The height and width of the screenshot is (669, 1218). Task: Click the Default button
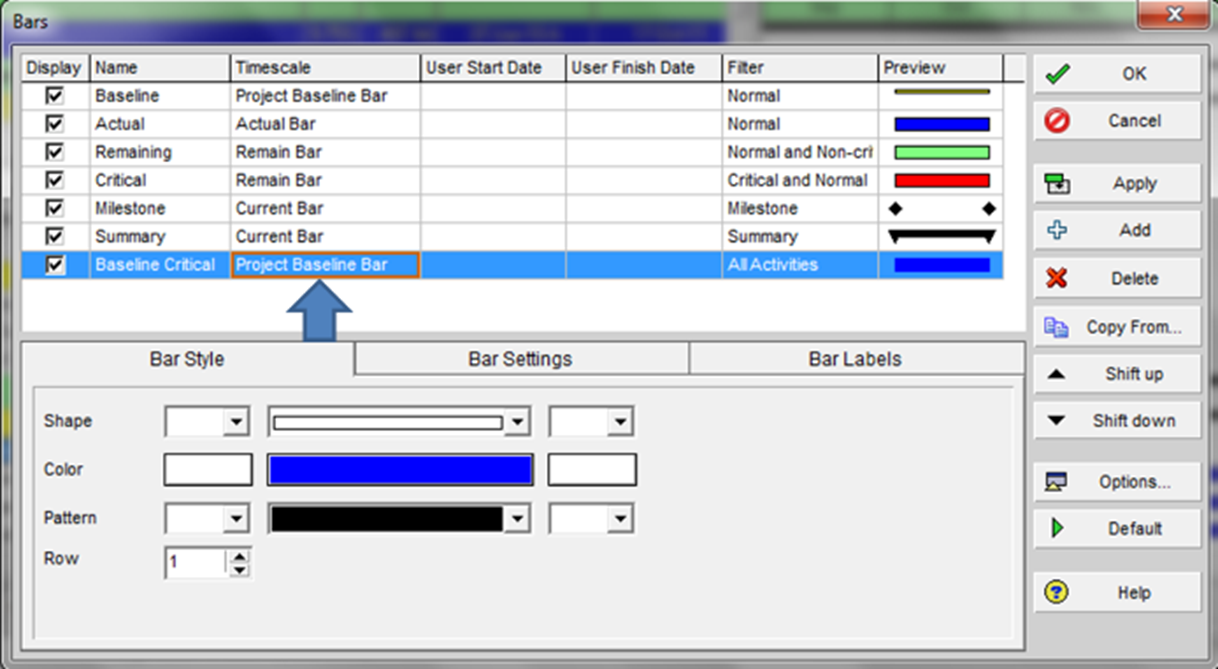[x=1117, y=528]
